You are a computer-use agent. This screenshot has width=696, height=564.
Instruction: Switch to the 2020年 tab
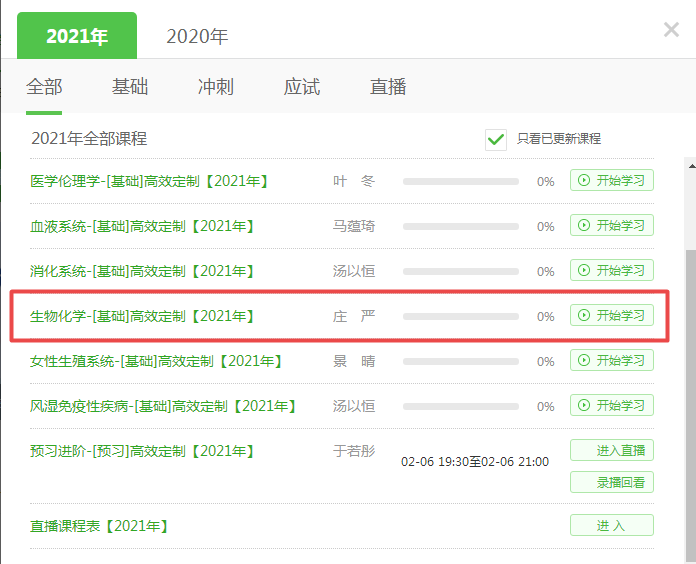[197, 36]
